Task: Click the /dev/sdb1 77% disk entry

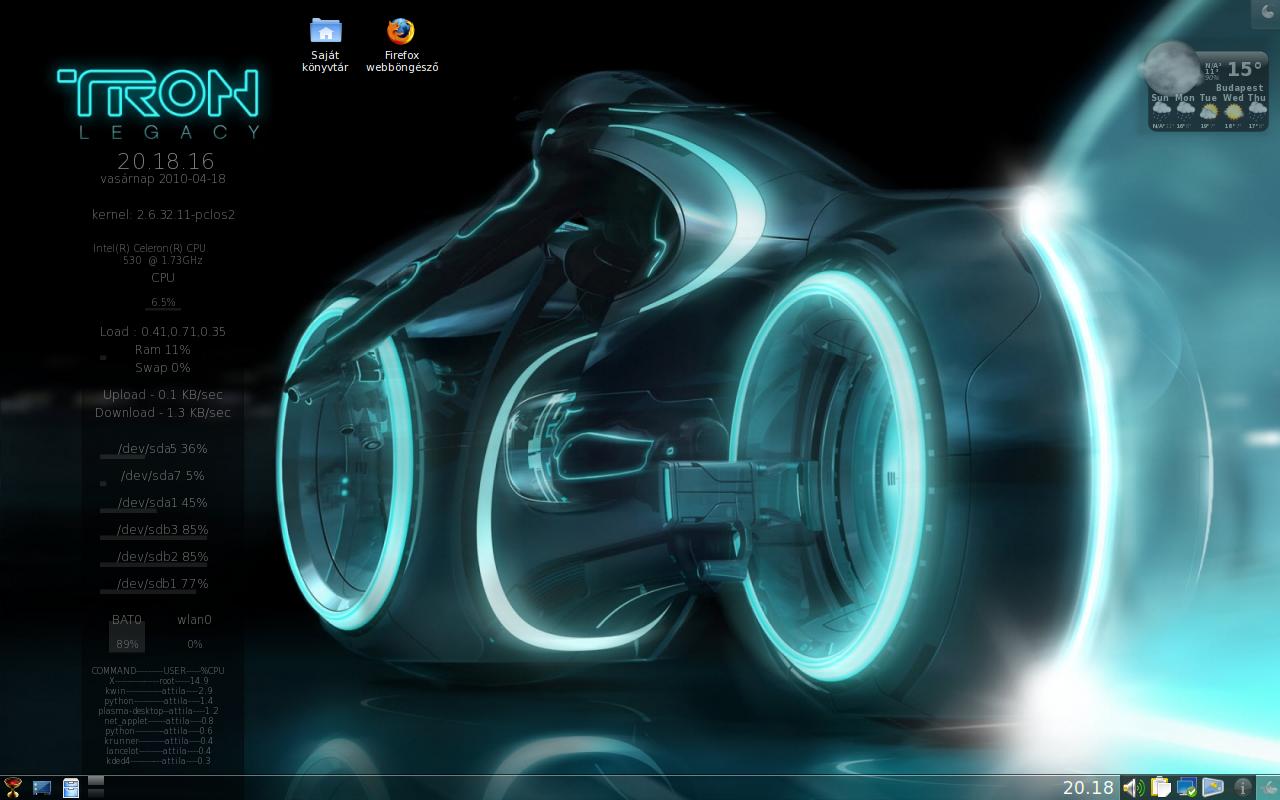Action: coord(163,584)
